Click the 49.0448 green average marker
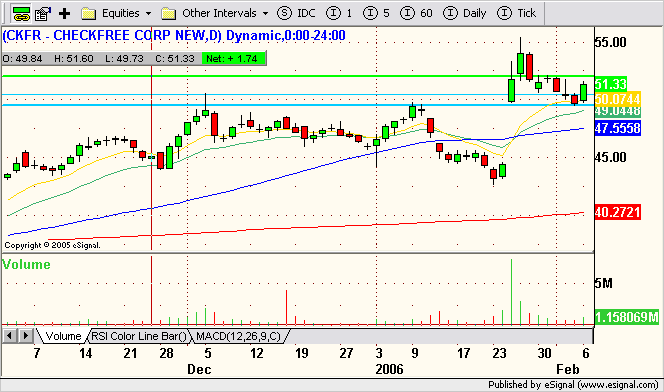Image resolution: width=664 pixels, height=392 pixels. point(617,111)
